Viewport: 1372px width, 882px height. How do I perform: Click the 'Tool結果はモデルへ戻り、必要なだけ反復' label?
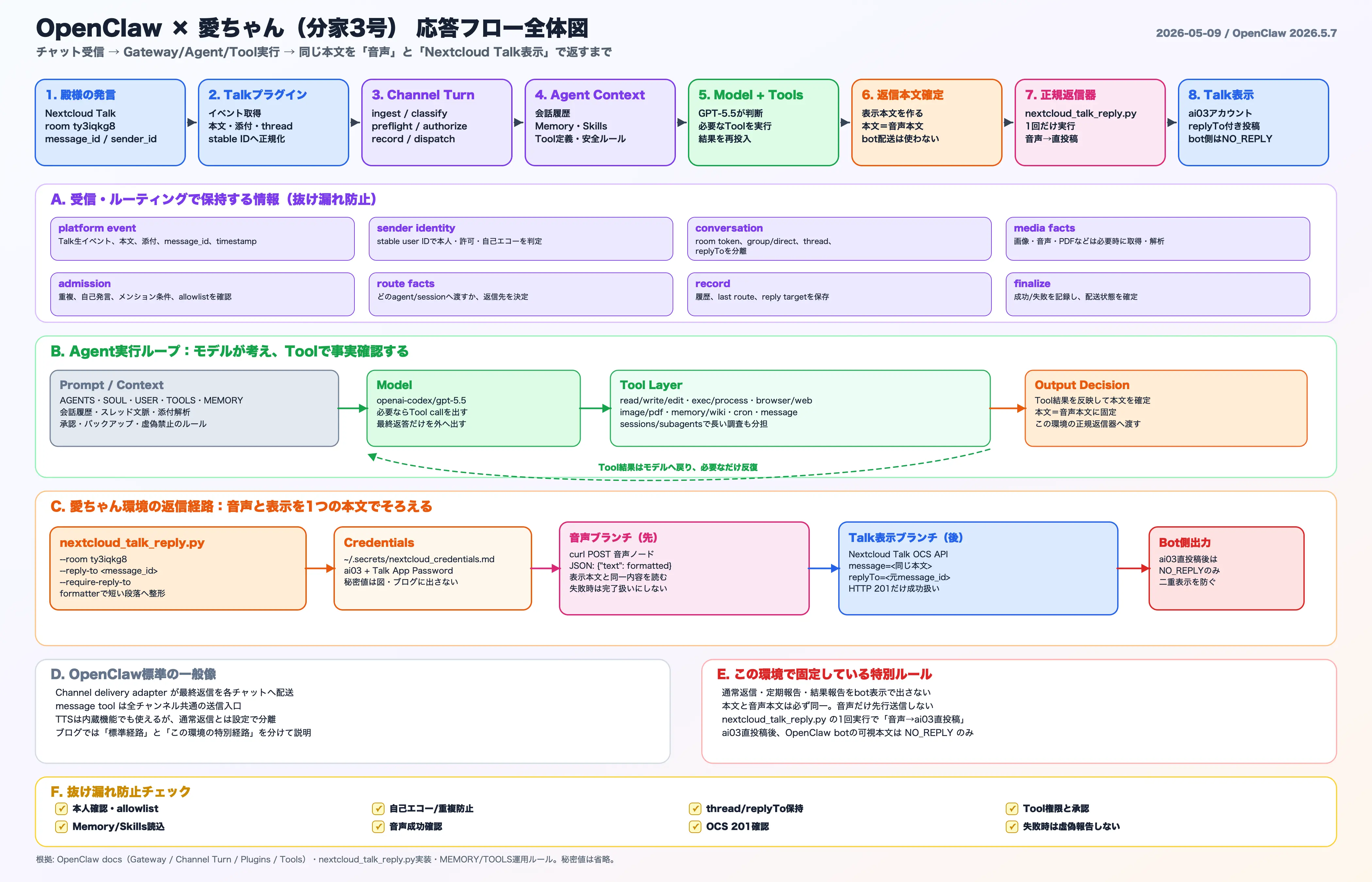pos(678,467)
